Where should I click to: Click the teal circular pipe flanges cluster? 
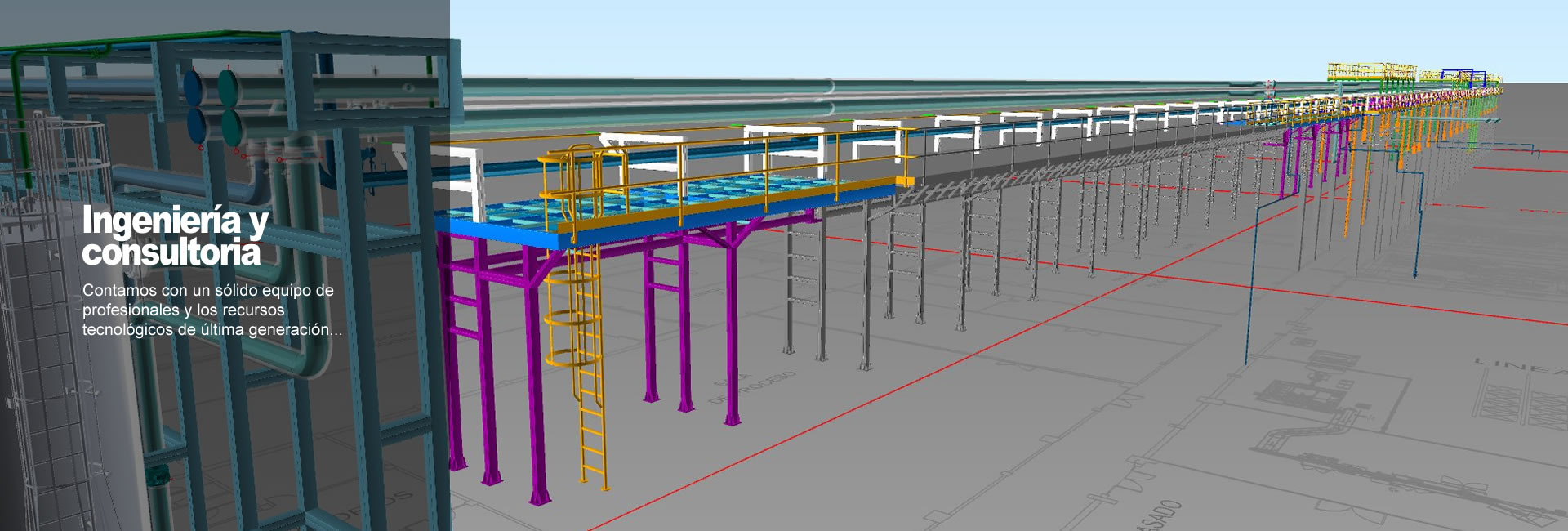pos(211,106)
